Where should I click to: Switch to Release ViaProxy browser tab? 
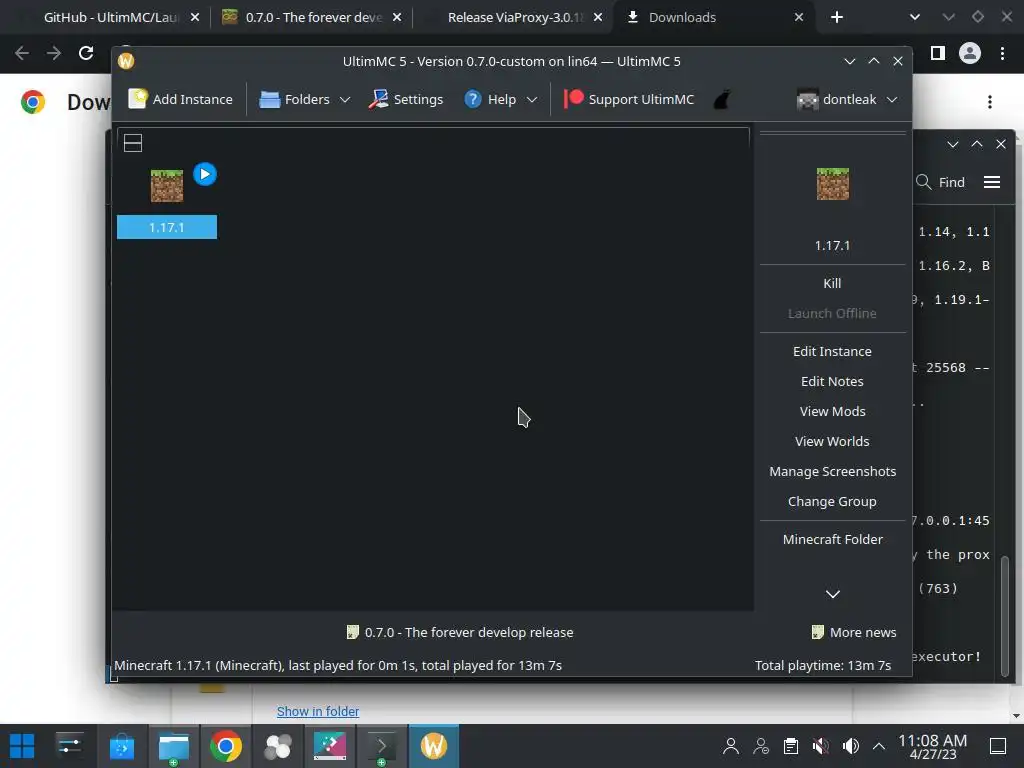(x=516, y=18)
